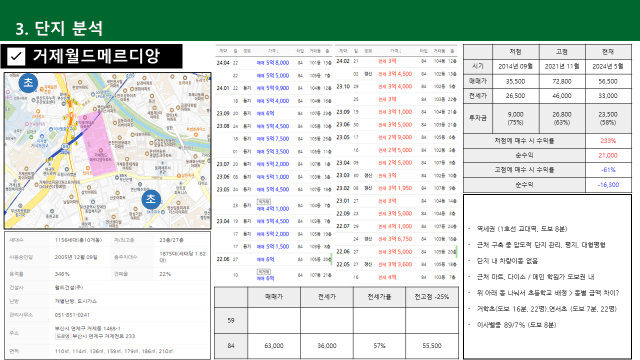Image resolution: width=640 pixels, height=360 pixels.
Task: Select the 고점 column header
Action: click(x=562, y=52)
